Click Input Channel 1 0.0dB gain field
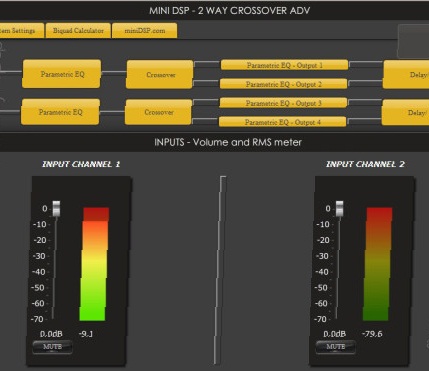429x371 pixels. 51,334
